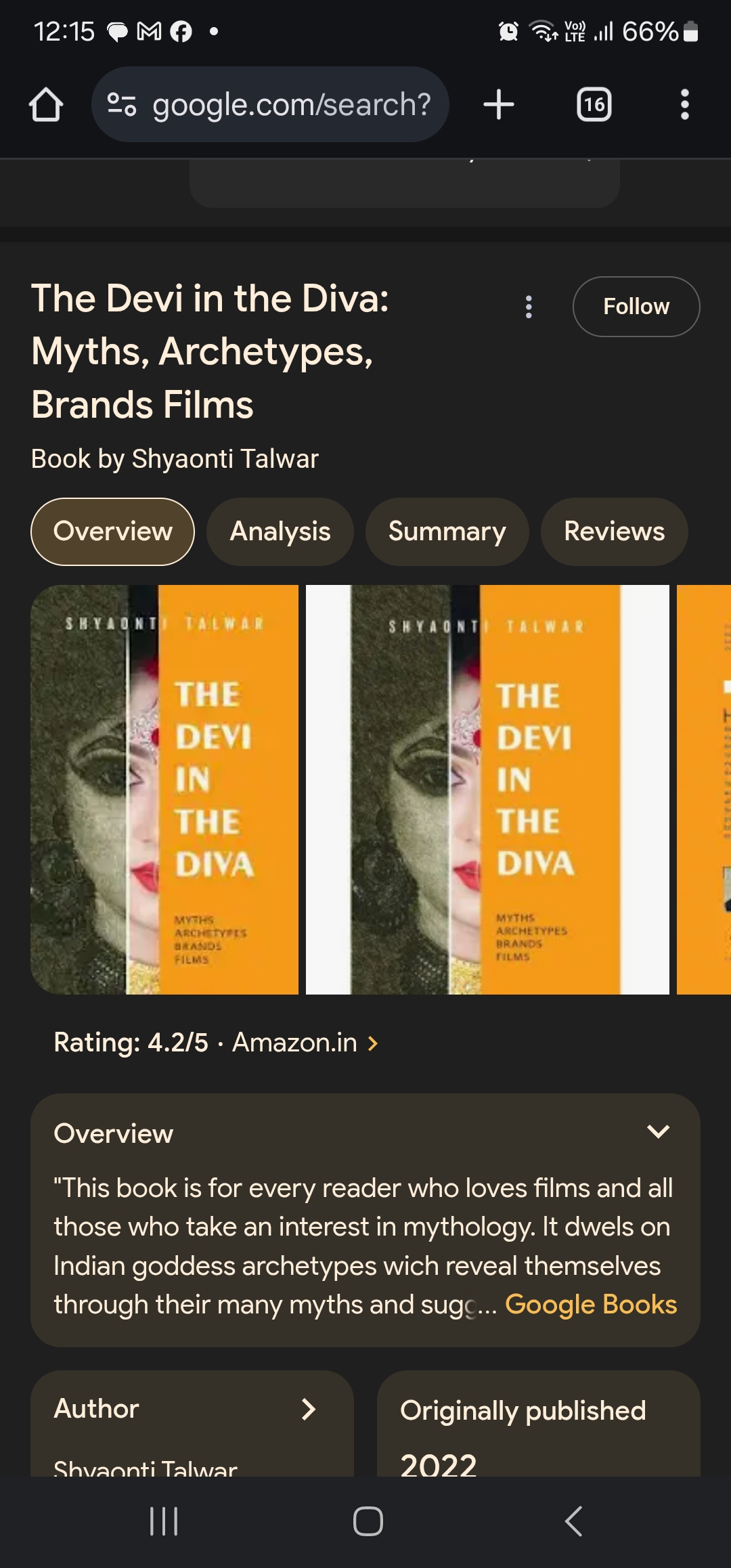Tap the Chrome home icon
731x1568 pixels.
coord(46,105)
